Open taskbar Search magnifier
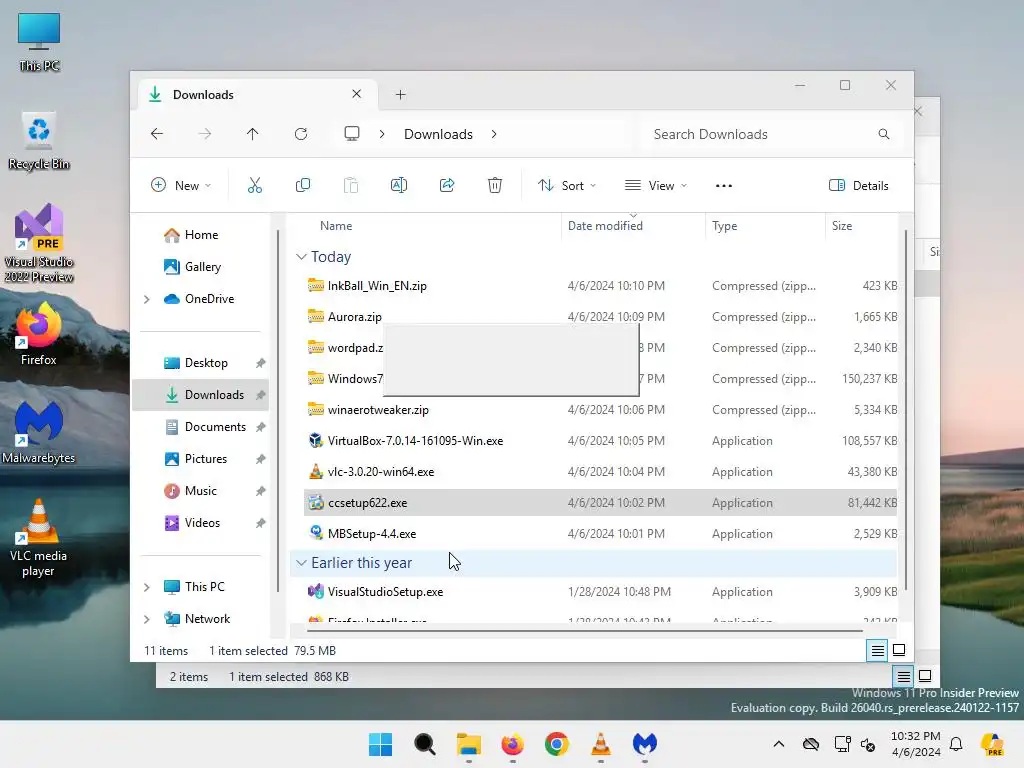 tap(424, 744)
